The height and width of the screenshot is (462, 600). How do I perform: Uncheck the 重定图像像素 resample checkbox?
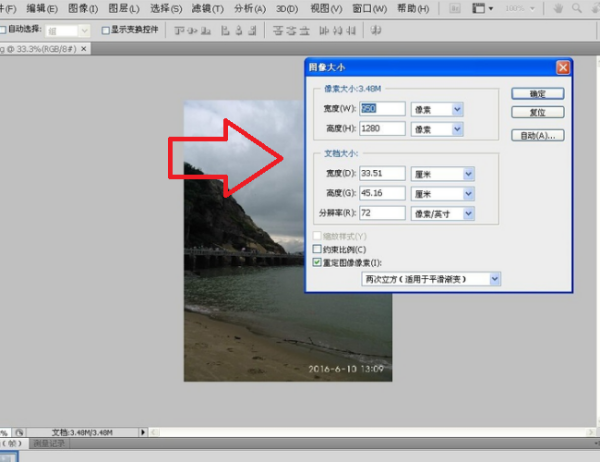tap(318, 261)
